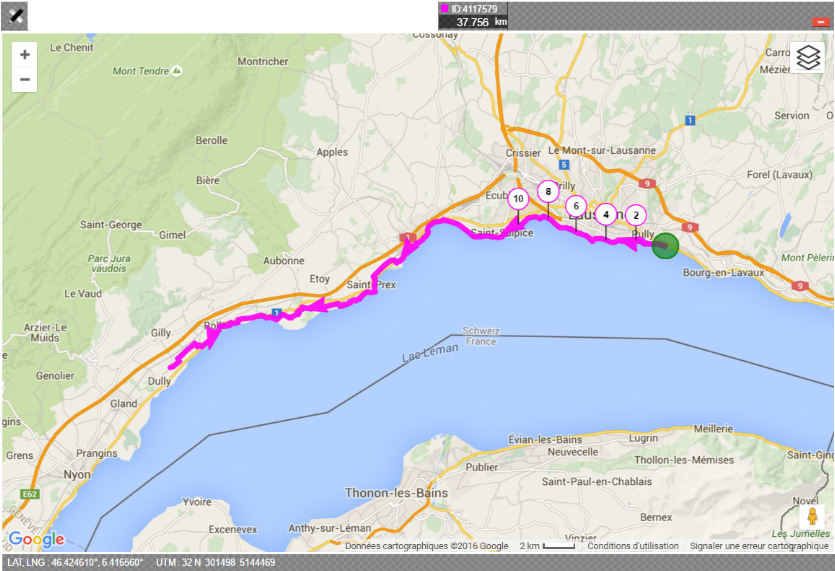Select kilometer marker 6
Screen dimensions: 835x571
coord(576,206)
